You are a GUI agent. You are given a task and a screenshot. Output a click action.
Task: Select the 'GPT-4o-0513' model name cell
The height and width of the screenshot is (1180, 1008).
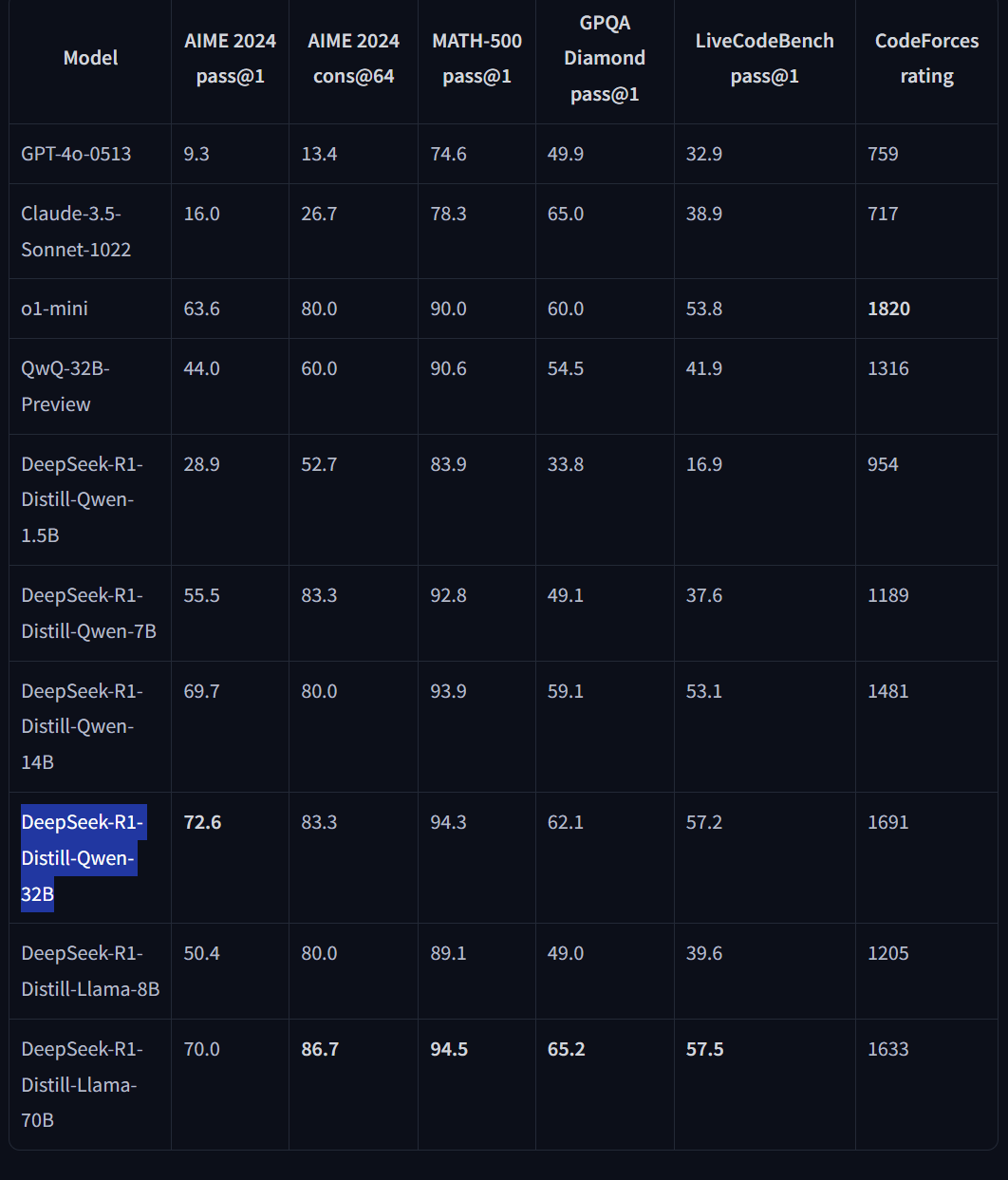pyautogui.click(x=90, y=154)
